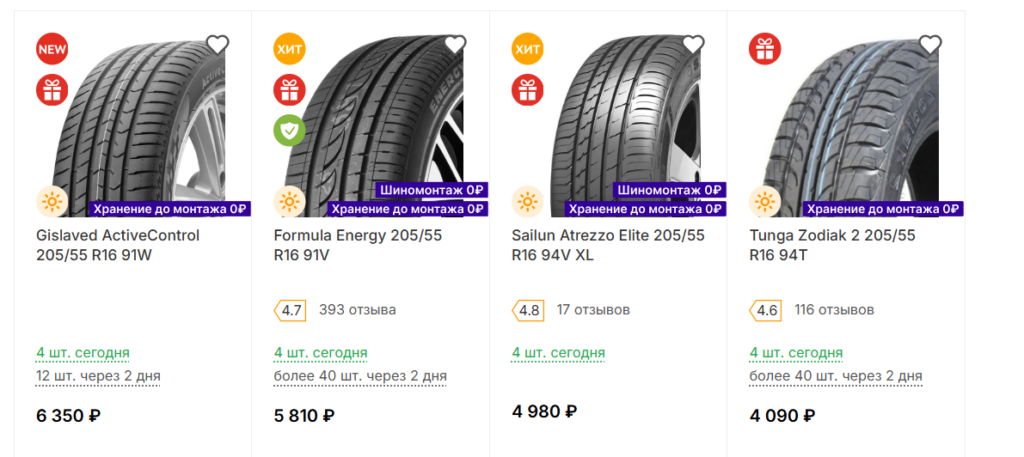Click gift icon on Sailun Atrezzo Elite
The image size is (1024, 457).
tap(528, 89)
